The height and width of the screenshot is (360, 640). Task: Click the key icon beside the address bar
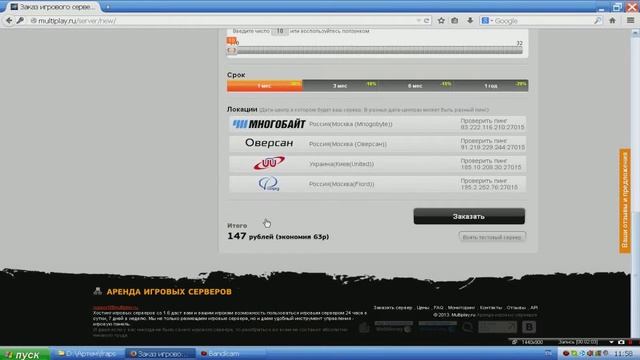(x=20, y=20)
